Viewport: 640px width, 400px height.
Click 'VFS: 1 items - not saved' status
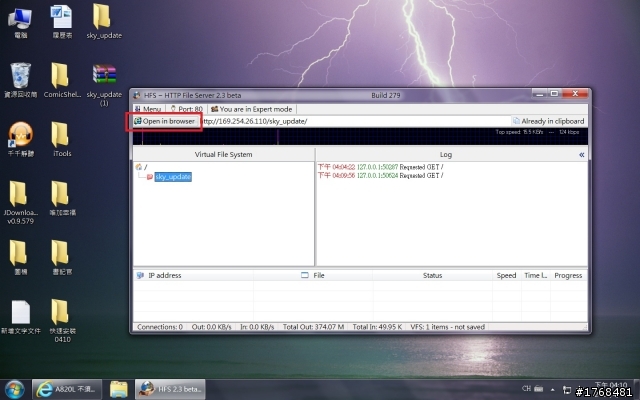coord(447,327)
